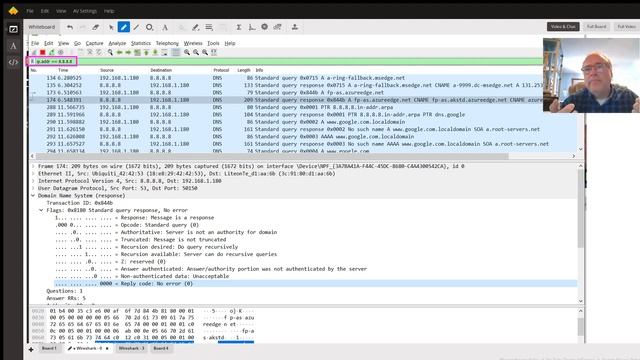
Task: Click the undo arrow in whiteboard toolbar
Action: (x=70, y=27)
